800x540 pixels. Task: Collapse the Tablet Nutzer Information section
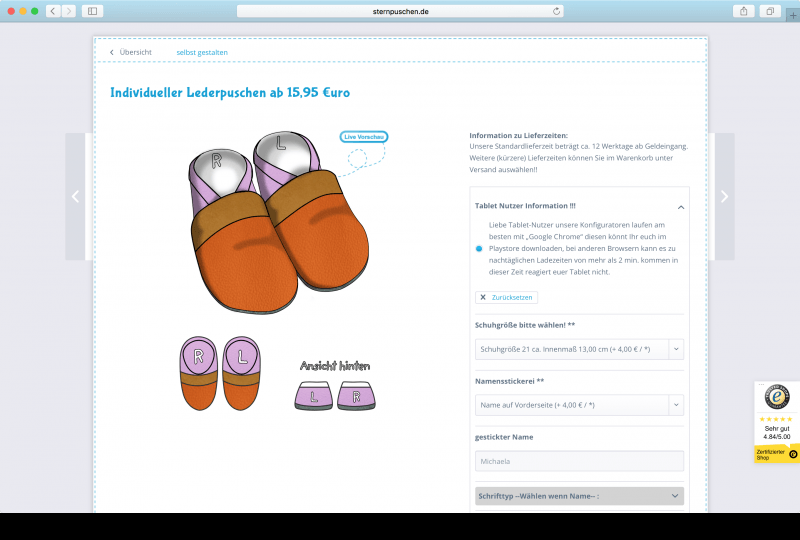(x=681, y=207)
